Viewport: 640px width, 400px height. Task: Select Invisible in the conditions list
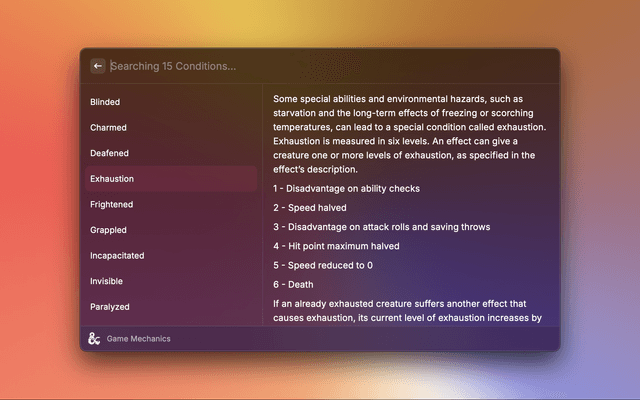107,281
